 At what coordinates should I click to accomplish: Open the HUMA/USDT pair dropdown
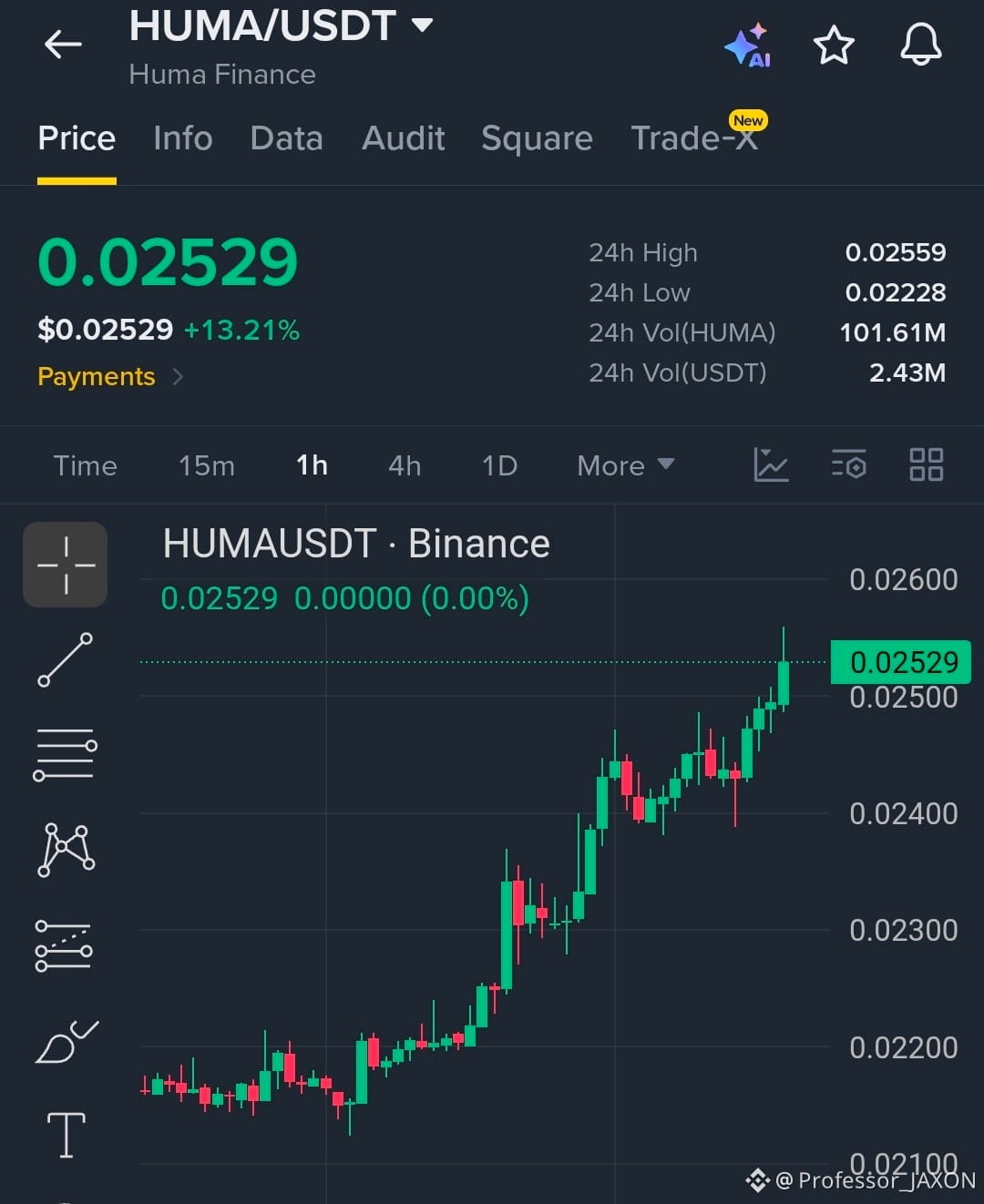[x=422, y=26]
